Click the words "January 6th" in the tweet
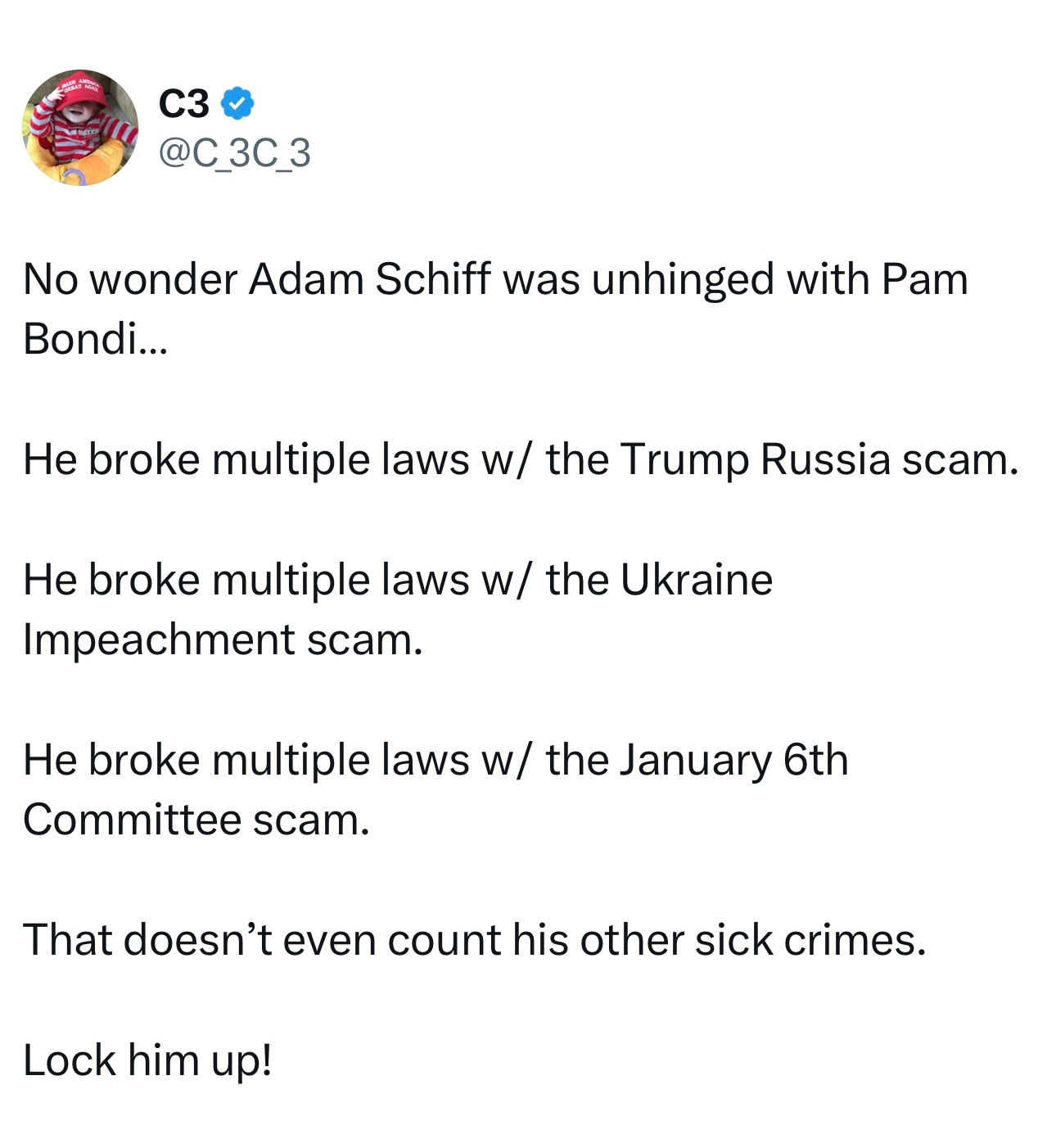Viewport: 1056px width, 1148px height. point(733,760)
